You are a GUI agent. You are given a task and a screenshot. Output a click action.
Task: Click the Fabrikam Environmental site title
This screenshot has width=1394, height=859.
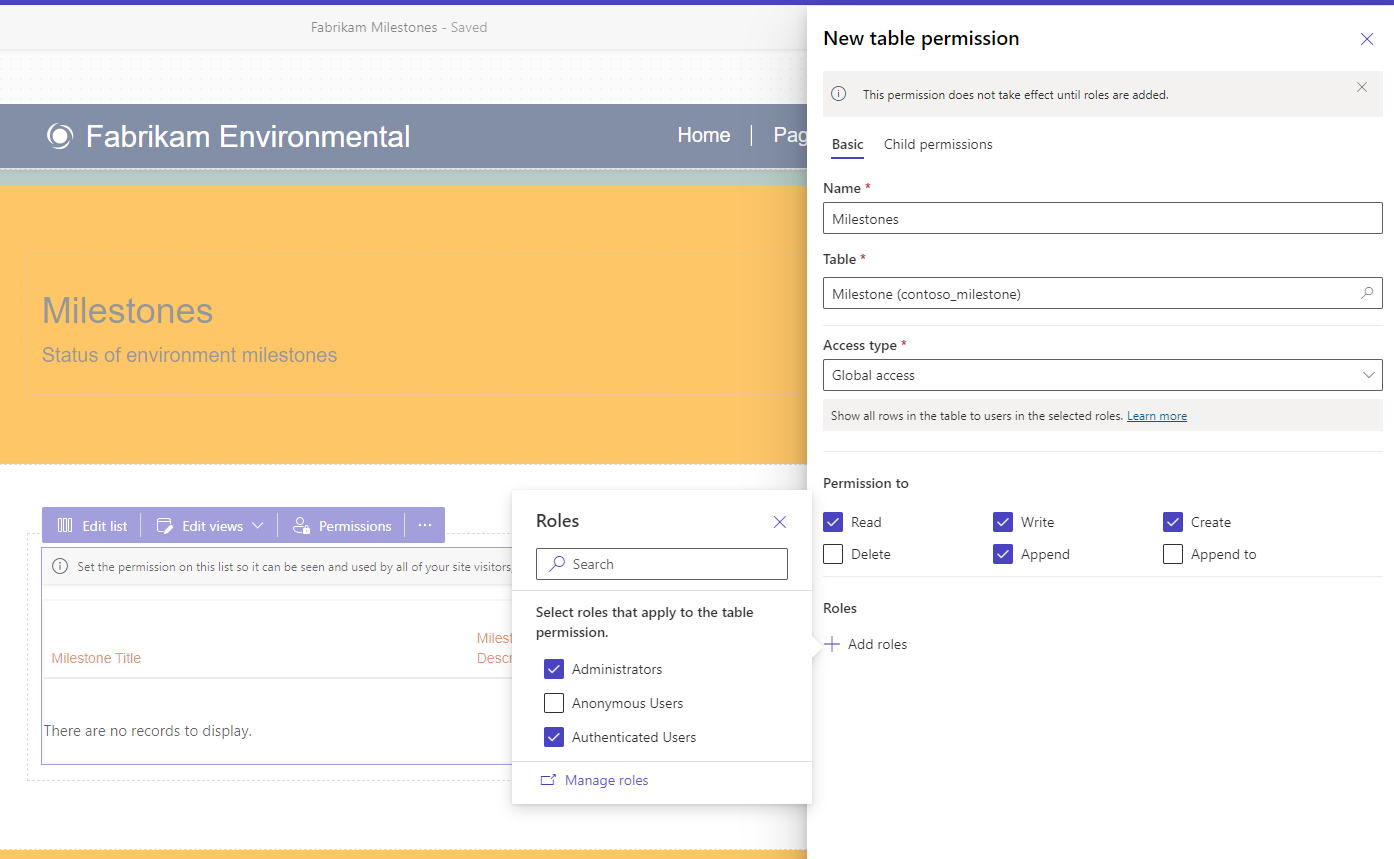(x=248, y=136)
